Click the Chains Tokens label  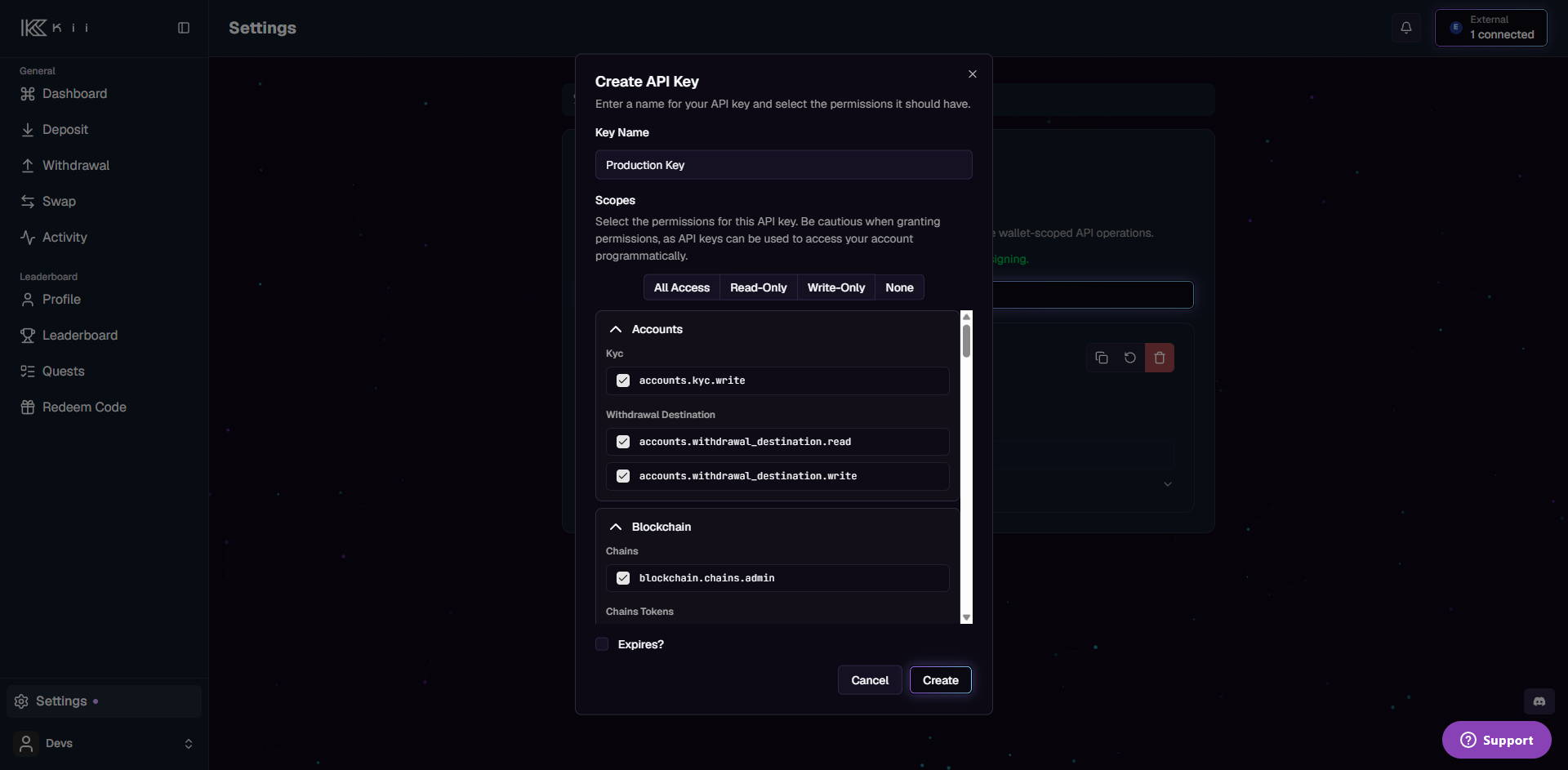[639, 612]
